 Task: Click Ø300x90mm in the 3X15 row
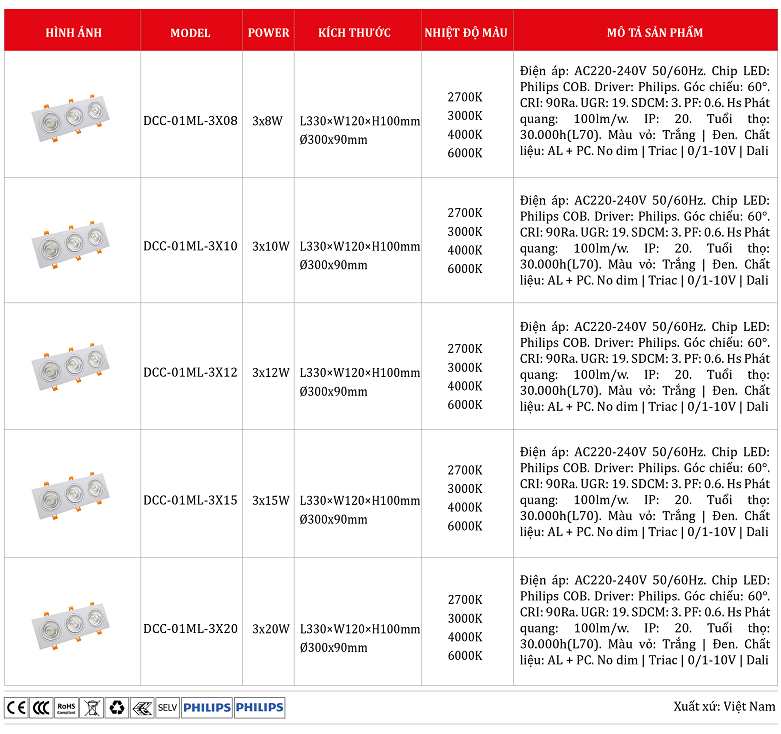point(333,519)
